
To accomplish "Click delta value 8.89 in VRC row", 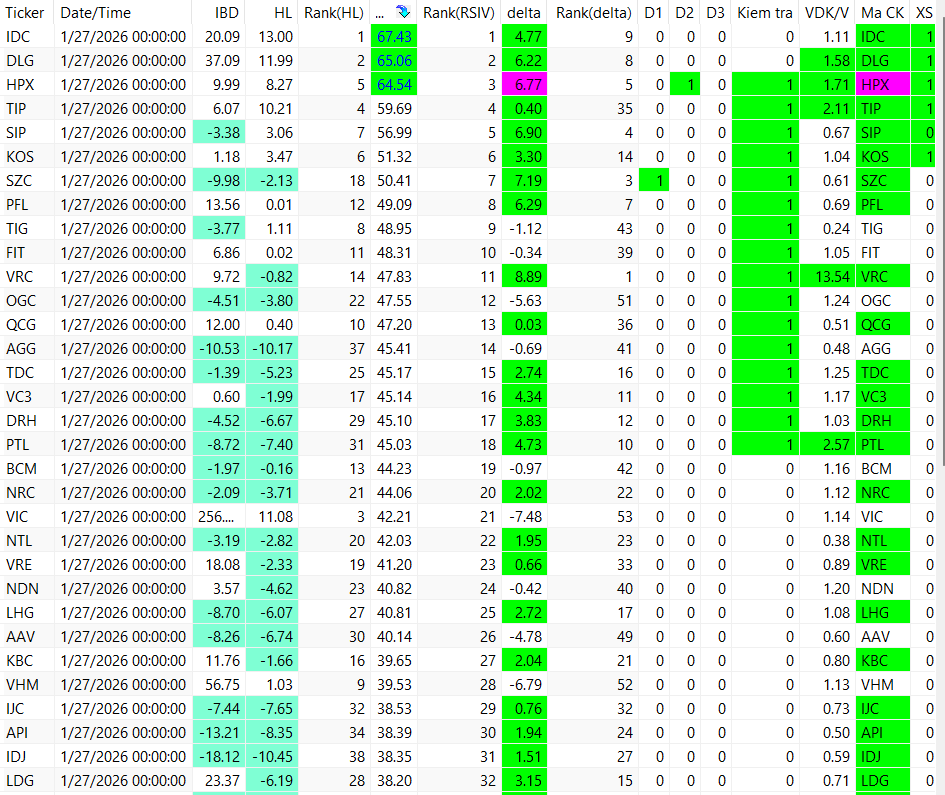I will coord(524,277).
